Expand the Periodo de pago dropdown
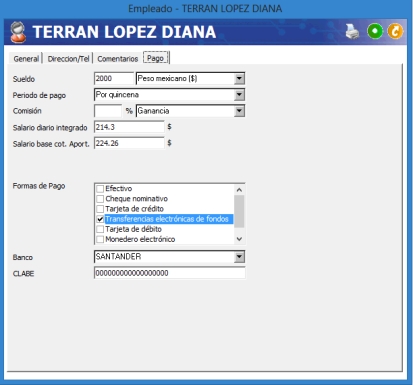 coord(239,95)
